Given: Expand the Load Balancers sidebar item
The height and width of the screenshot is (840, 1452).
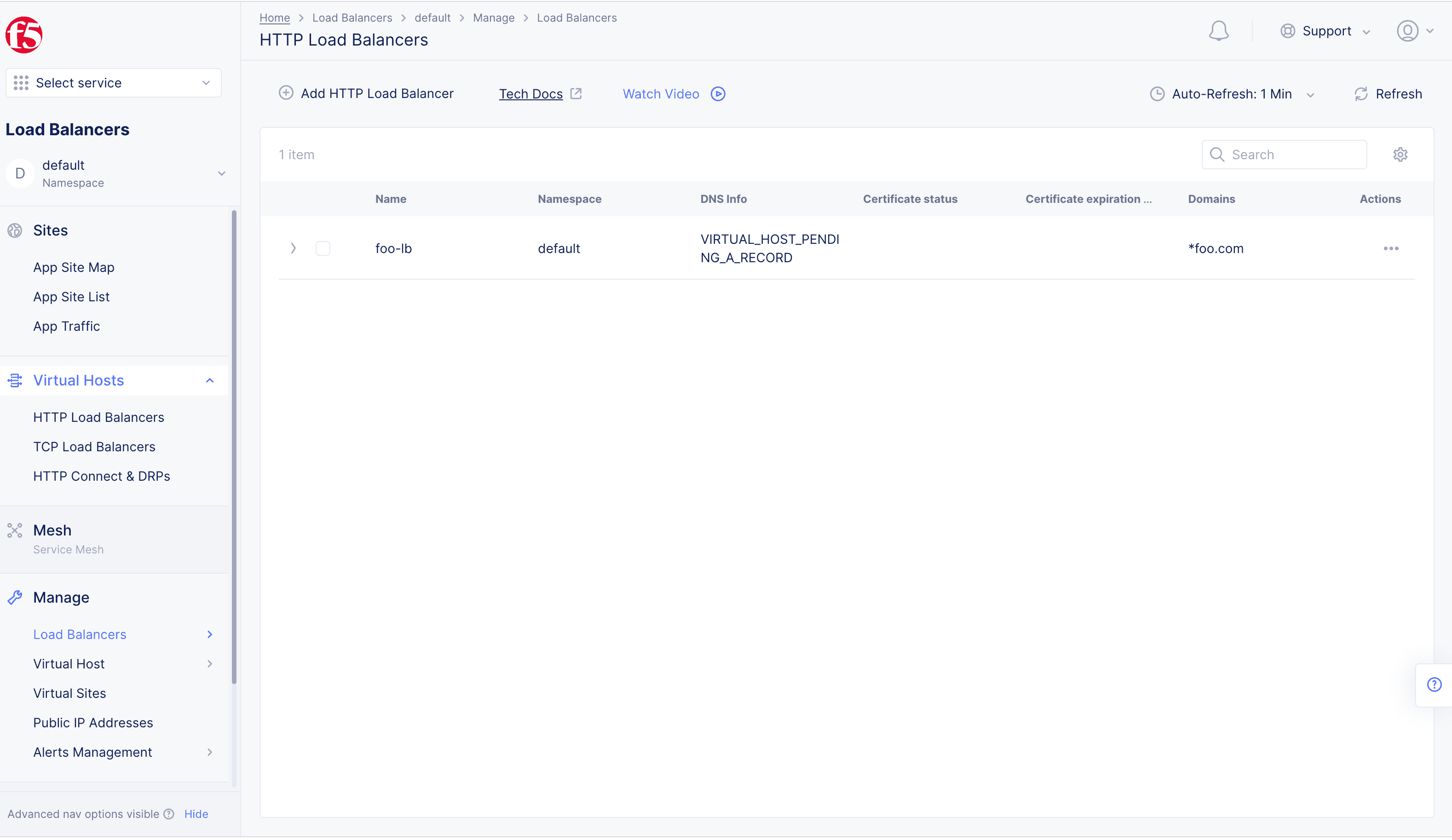Looking at the screenshot, I should point(210,634).
